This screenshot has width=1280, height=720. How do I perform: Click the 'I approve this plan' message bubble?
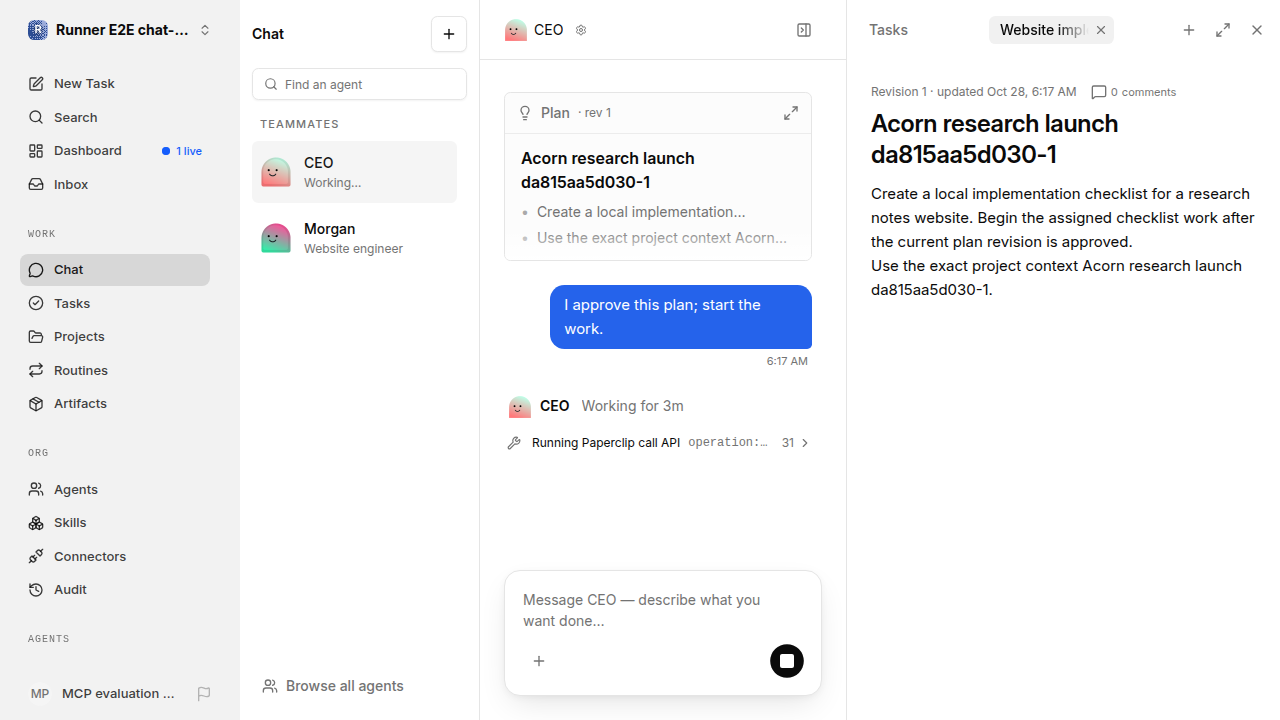point(681,317)
